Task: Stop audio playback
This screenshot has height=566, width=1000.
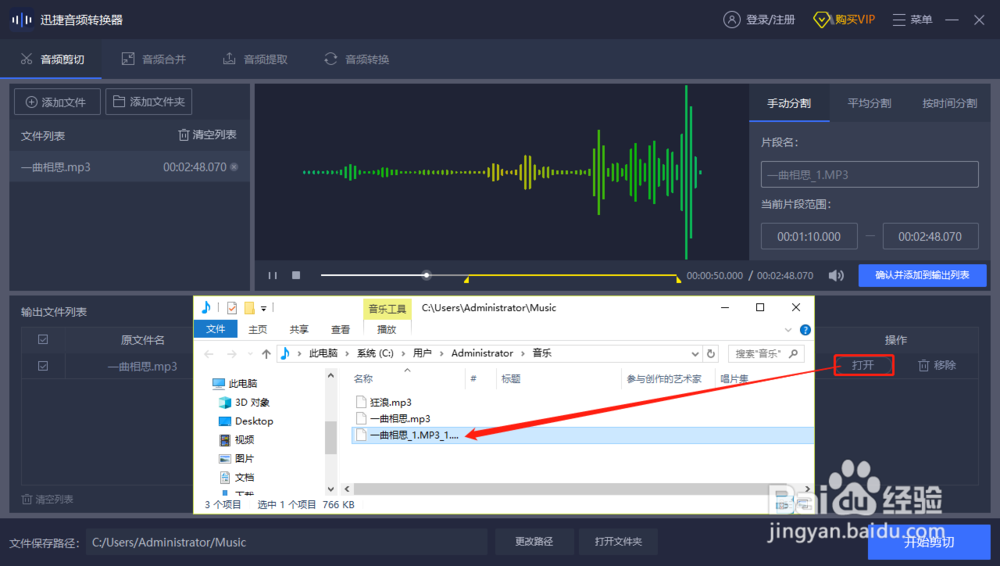Action: coord(296,275)
